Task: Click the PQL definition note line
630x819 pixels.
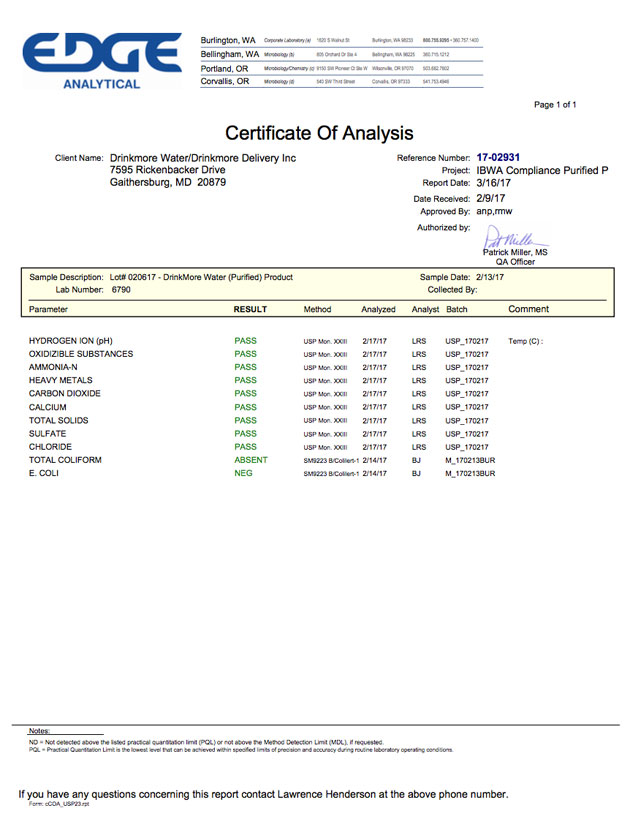Action: click(241, 750)
